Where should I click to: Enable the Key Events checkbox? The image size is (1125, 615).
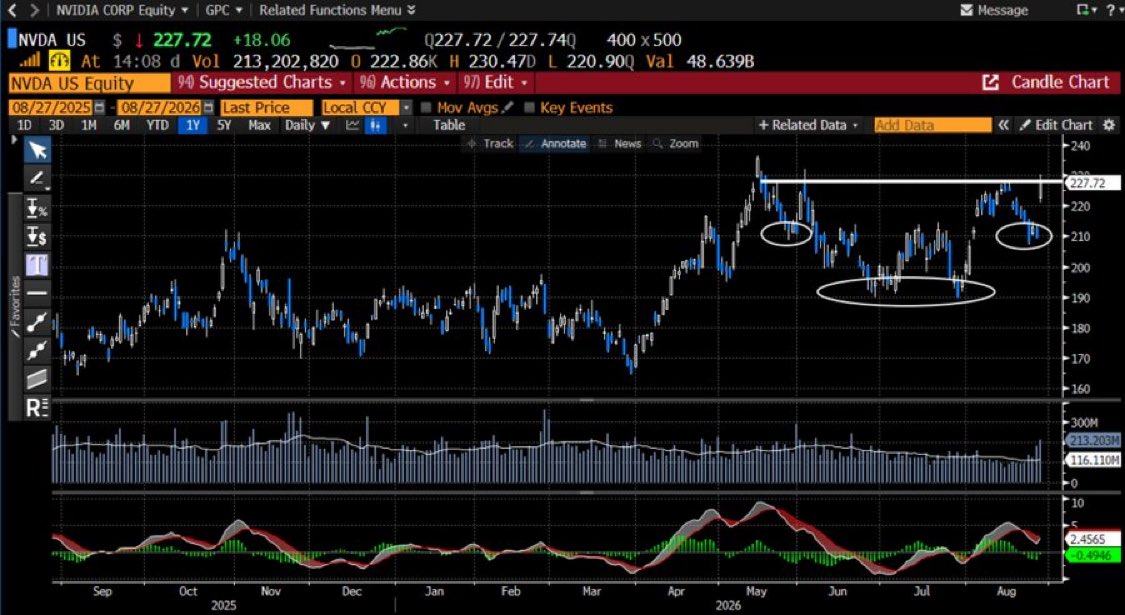[x=529, y=108]
